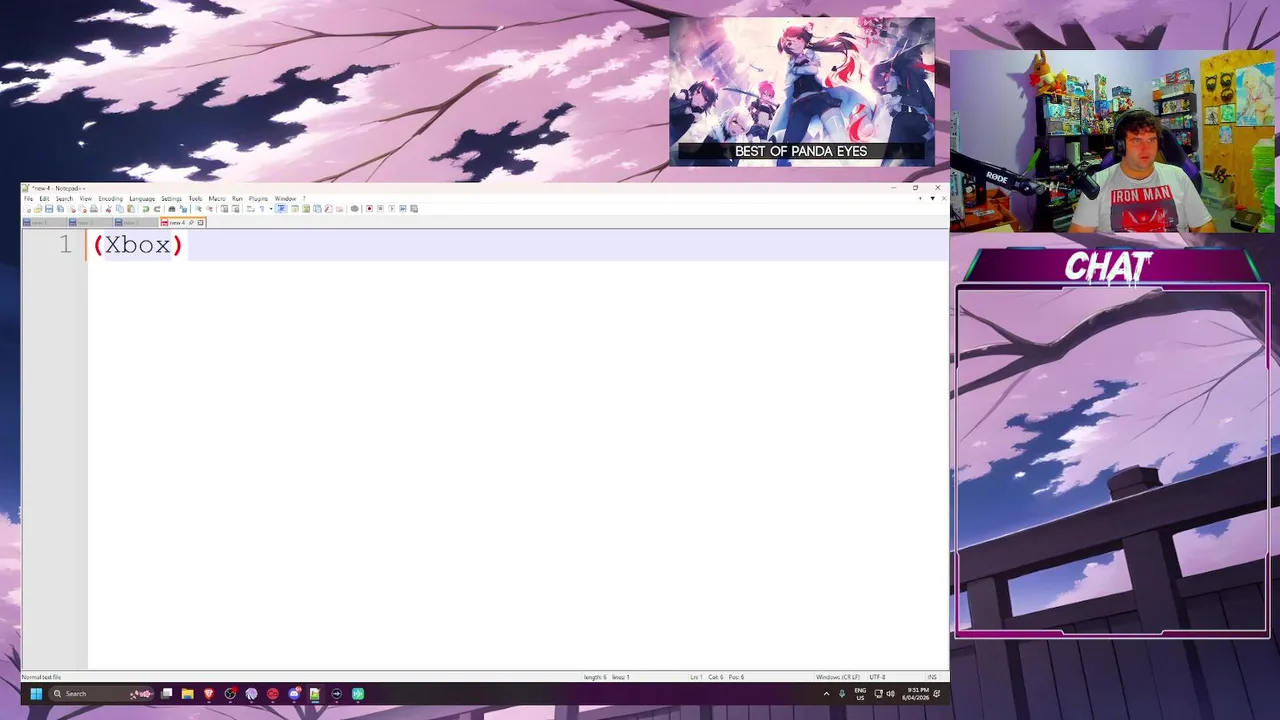Open Find with the binoculars icon
Image resolution: width=1280 pixels, height=720 pixels.
pos(172,209)
